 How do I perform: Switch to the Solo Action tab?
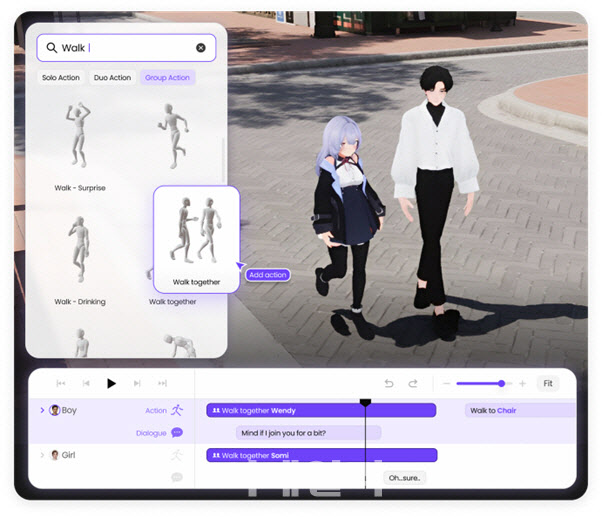click(x=61, y=78)
